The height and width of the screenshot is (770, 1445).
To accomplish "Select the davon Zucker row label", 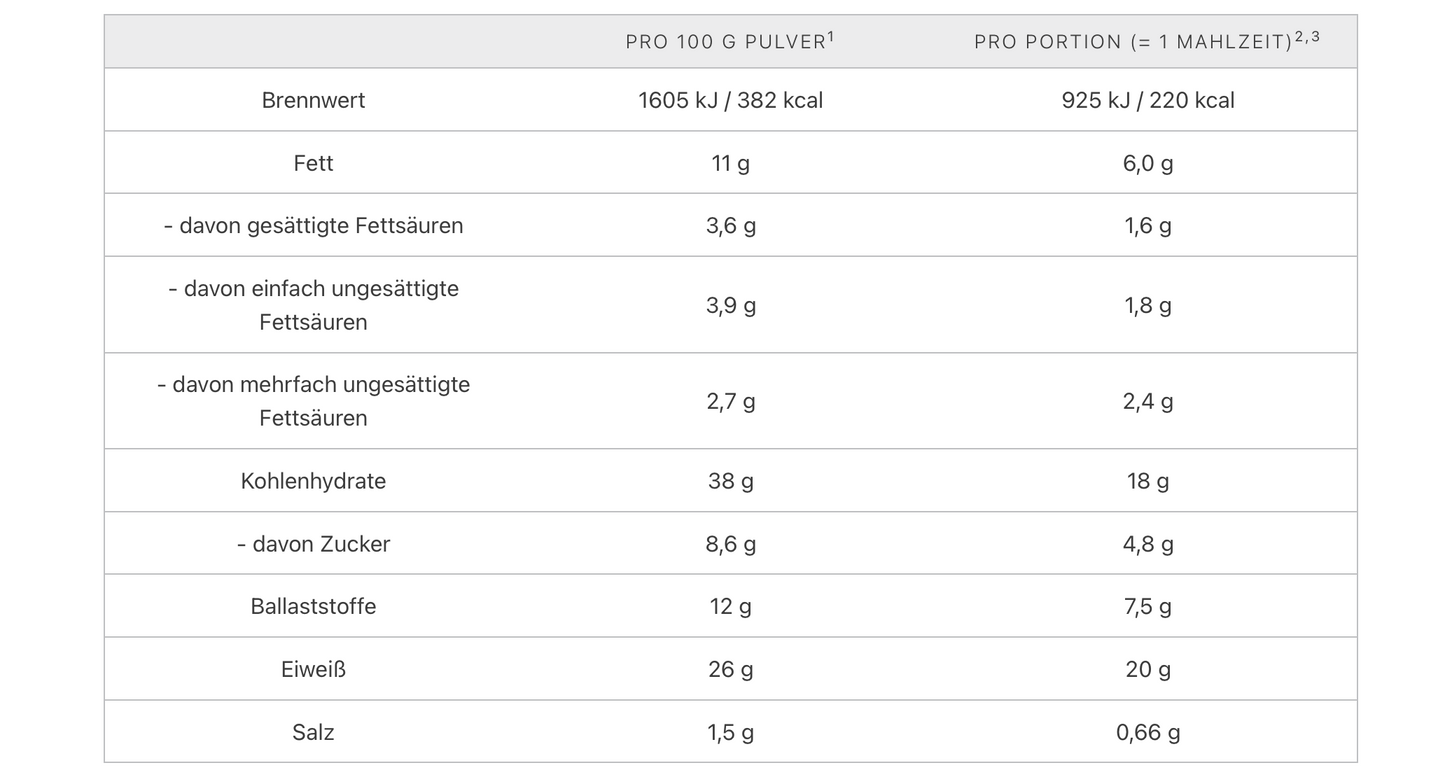I will click(313, 544).
